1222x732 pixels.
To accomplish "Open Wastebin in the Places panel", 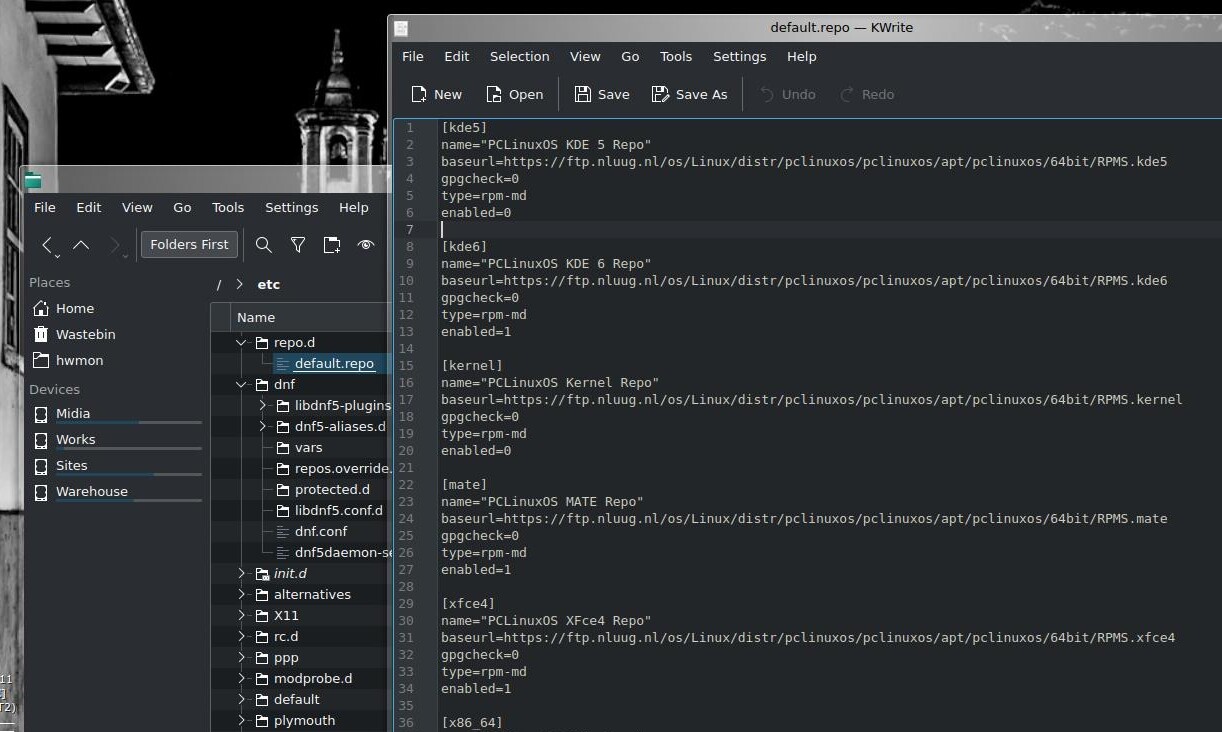I will click(85, 335).
